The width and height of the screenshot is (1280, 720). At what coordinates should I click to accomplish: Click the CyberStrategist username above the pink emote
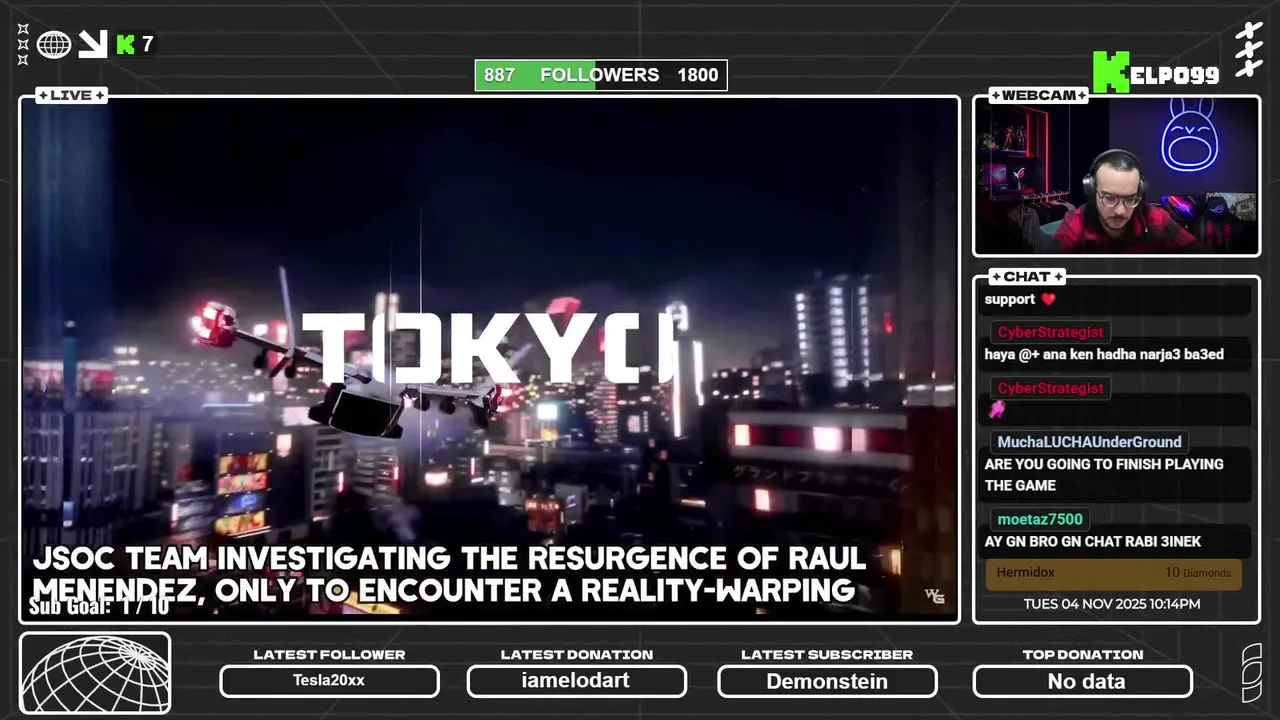[x=1050, y=388]
